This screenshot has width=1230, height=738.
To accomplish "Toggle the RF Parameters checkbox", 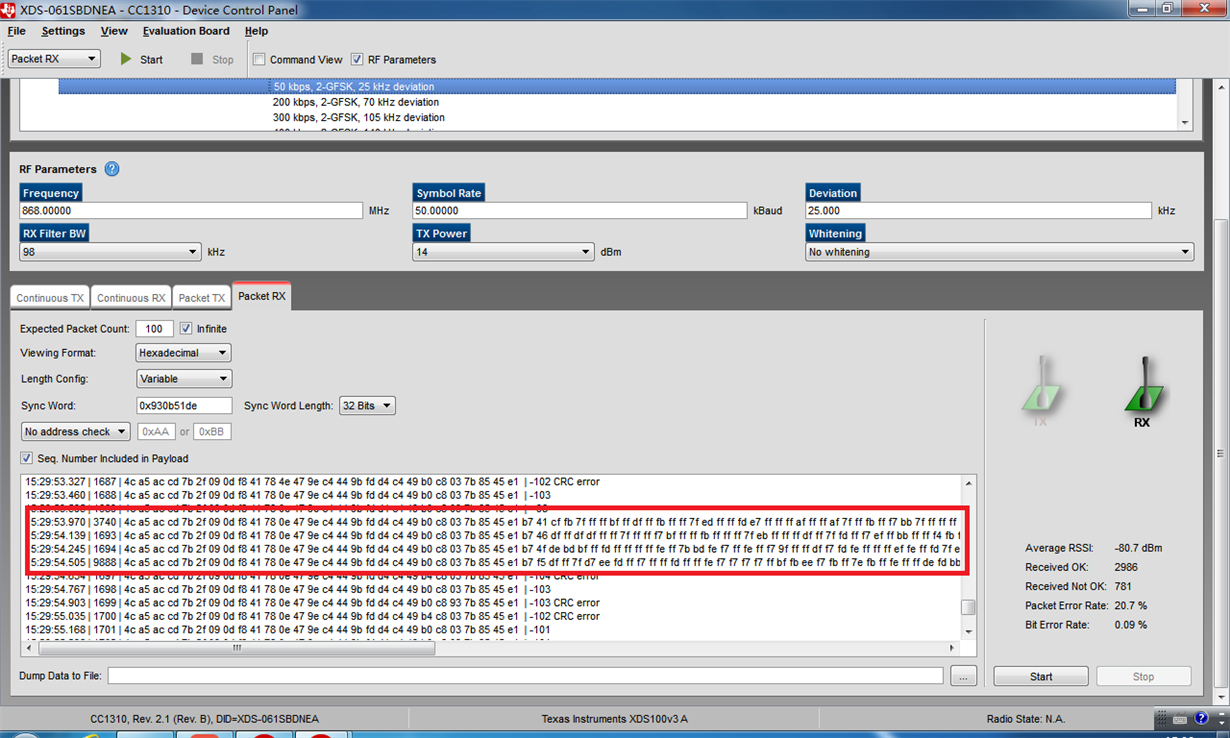I will (x=357, y=59).
